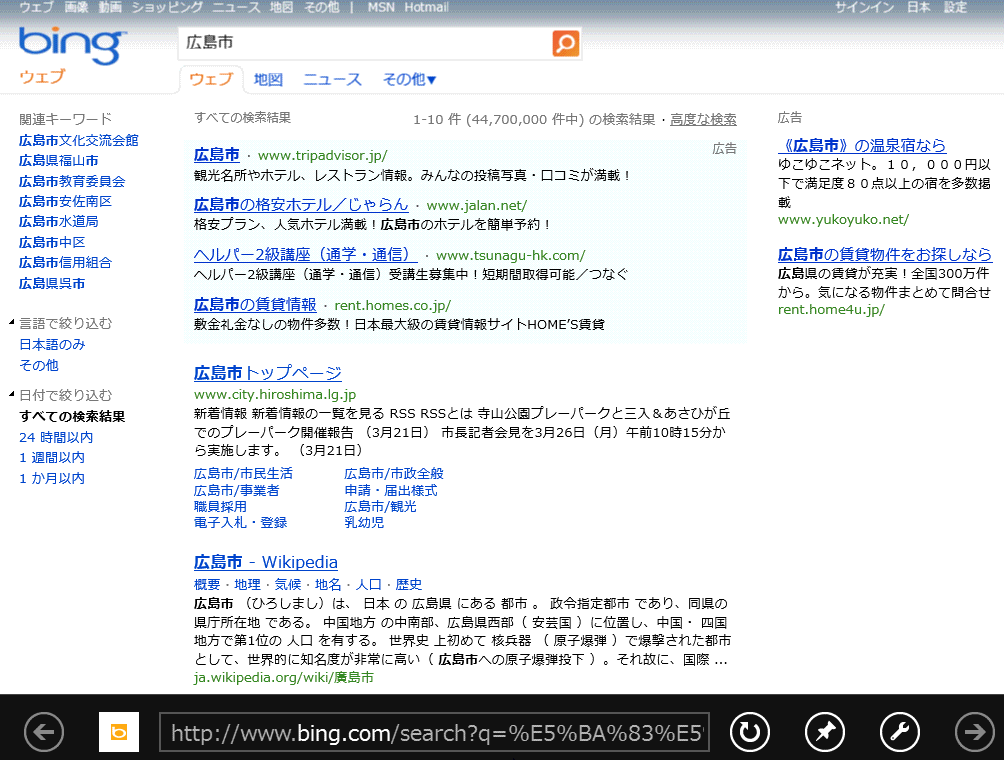The width and height of the screenshot is (1004, 760).
Task: Open ヘルパー2級講座（通学・通信） ad link
Action: tap(305, 255)
